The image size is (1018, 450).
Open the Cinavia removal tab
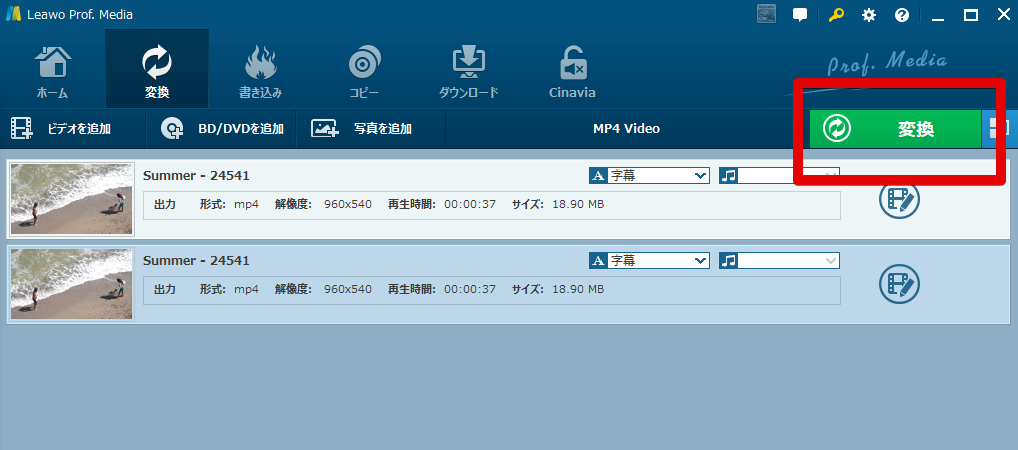pos(572,70)
